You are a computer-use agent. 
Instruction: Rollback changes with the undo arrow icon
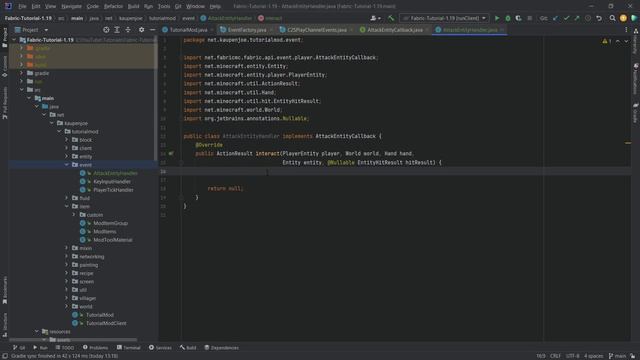tap(599, 18)
